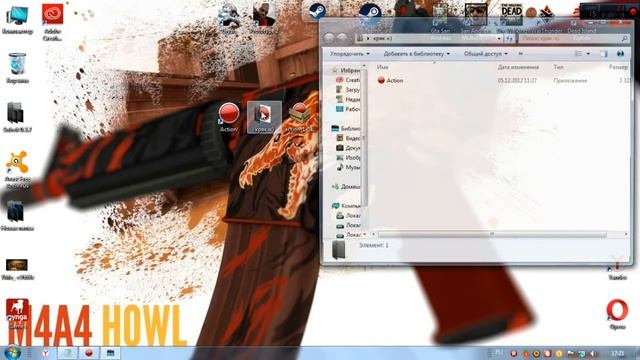Open Недавние места in navigation pane
The height and width of the screenshot is (360, 640).
coord(348,100)
